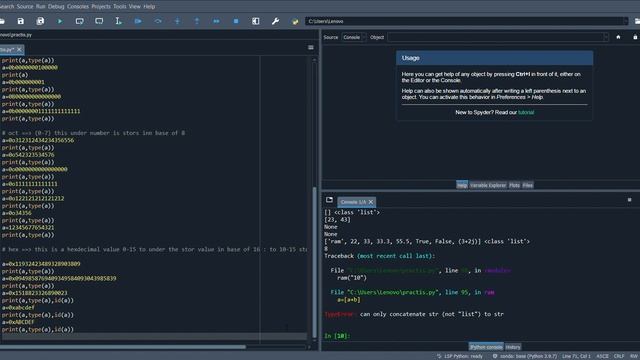Click the editor horizontal scrollbar thumb

click(123, 347)
